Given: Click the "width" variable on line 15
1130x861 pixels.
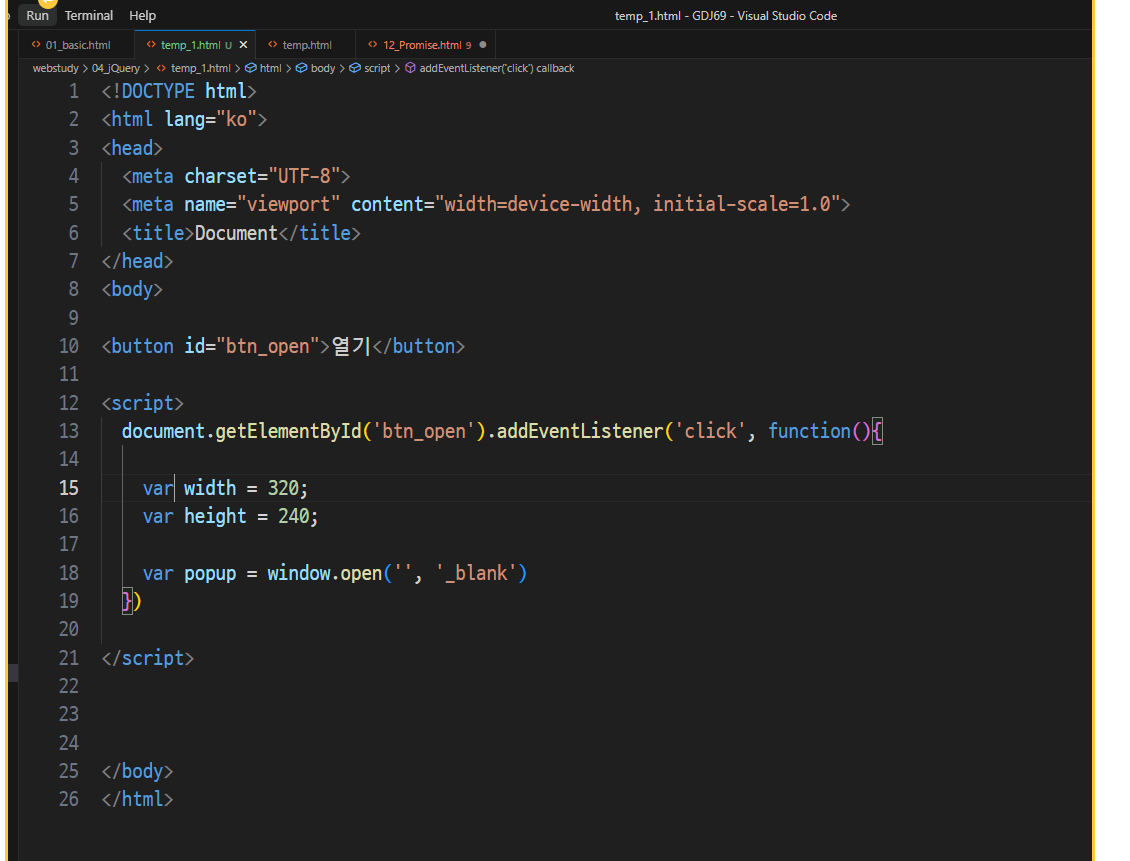Looking at the screenshot, I should [x=210, y=488].
